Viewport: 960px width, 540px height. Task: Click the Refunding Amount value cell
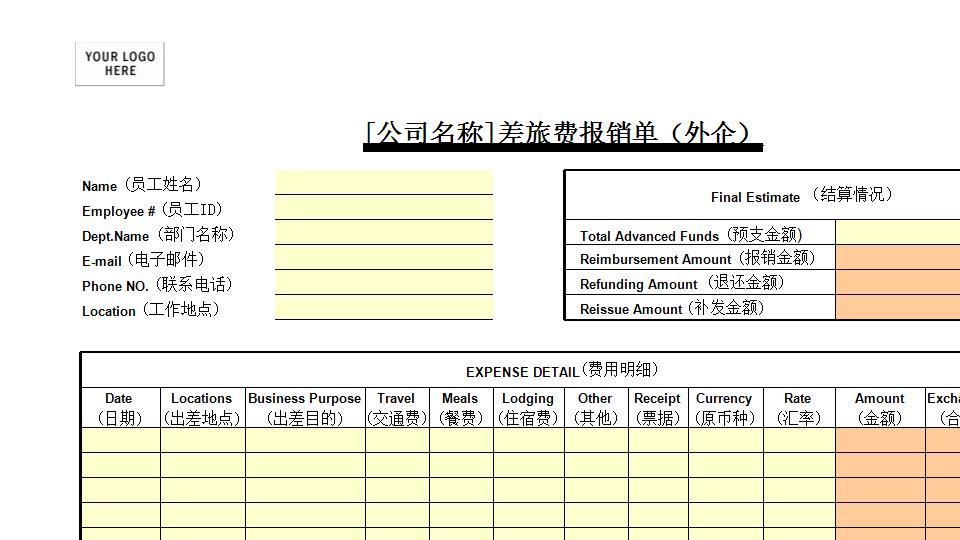tap(898, 282)
